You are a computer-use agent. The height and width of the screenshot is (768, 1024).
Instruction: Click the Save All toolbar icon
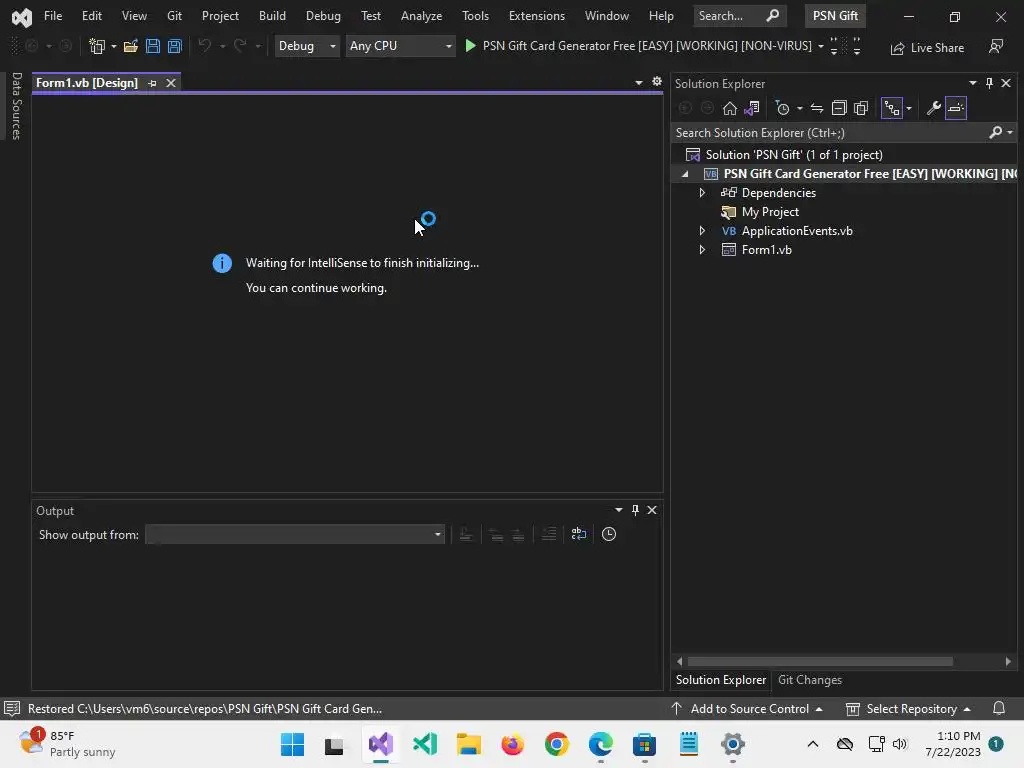pos(174,46)
